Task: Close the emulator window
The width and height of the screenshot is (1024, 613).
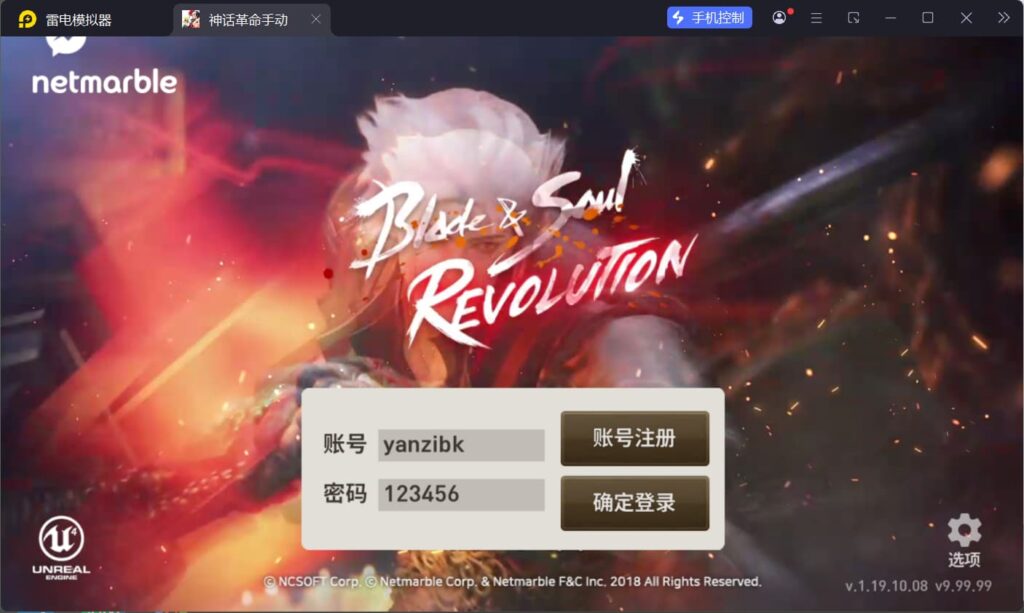Action: pos(966,18)
